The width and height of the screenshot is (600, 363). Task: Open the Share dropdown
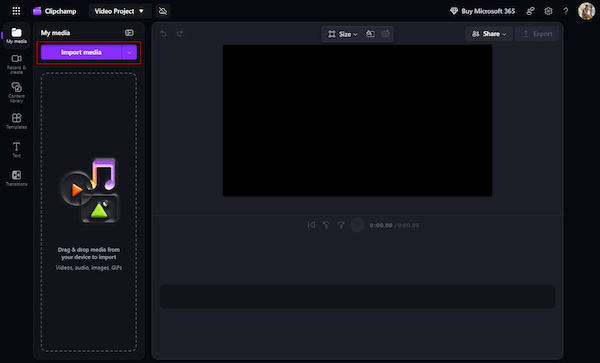(489, 34)
